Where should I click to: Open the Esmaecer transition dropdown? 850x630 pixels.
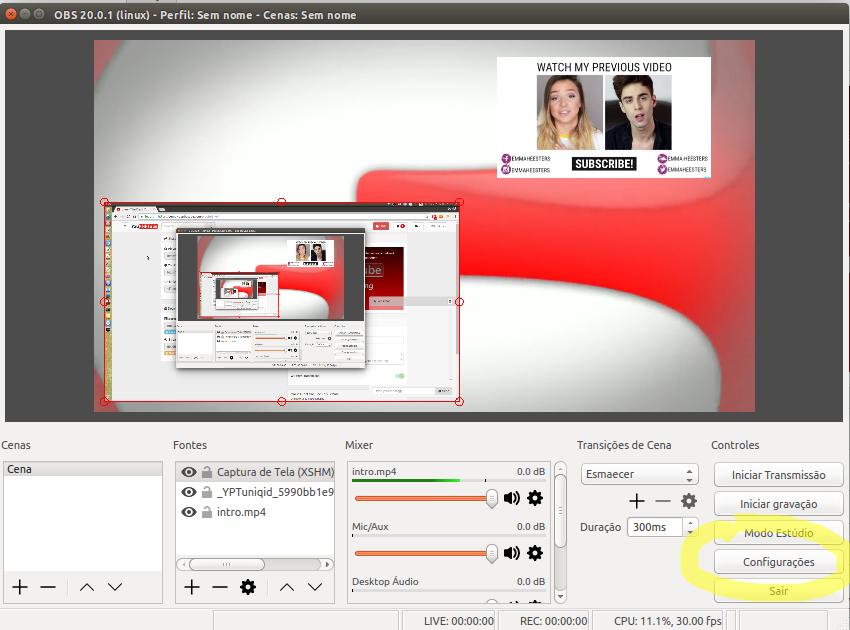pyautogui.click(x=639, y=474)
